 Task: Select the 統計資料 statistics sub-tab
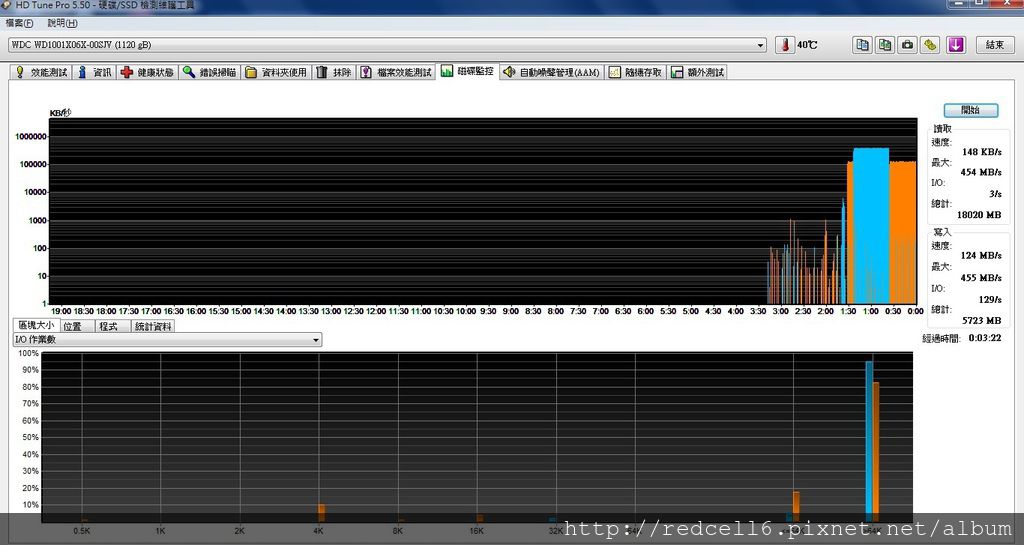(x=153, y=326)
